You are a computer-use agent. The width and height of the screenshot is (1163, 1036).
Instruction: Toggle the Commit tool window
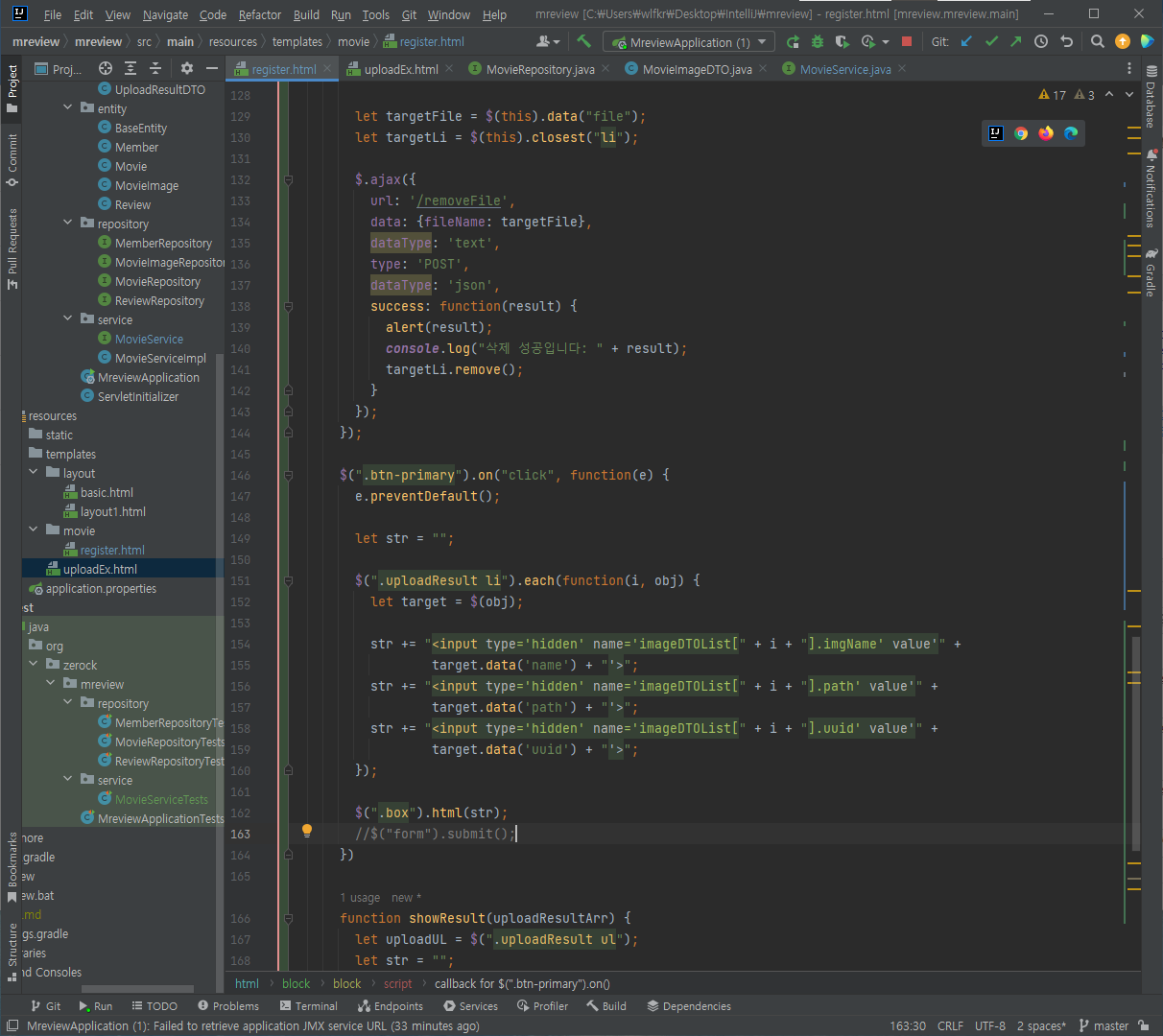[x=12, y=160]
